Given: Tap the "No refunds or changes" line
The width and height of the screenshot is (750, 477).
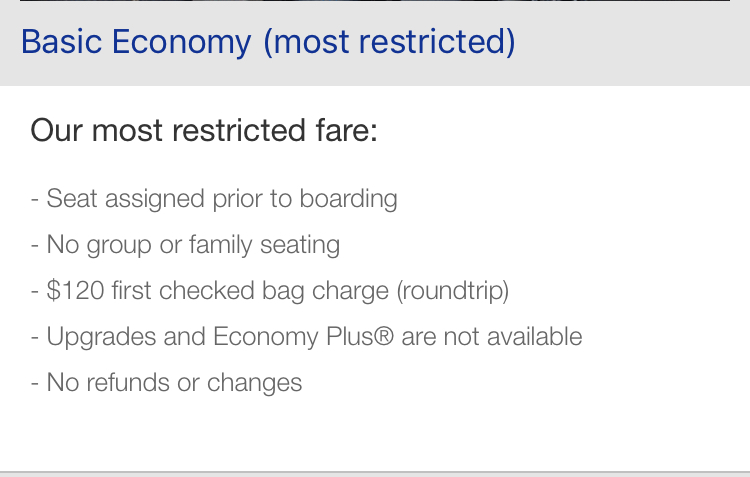Looking at the screenshot, I should tap(166, 382).
